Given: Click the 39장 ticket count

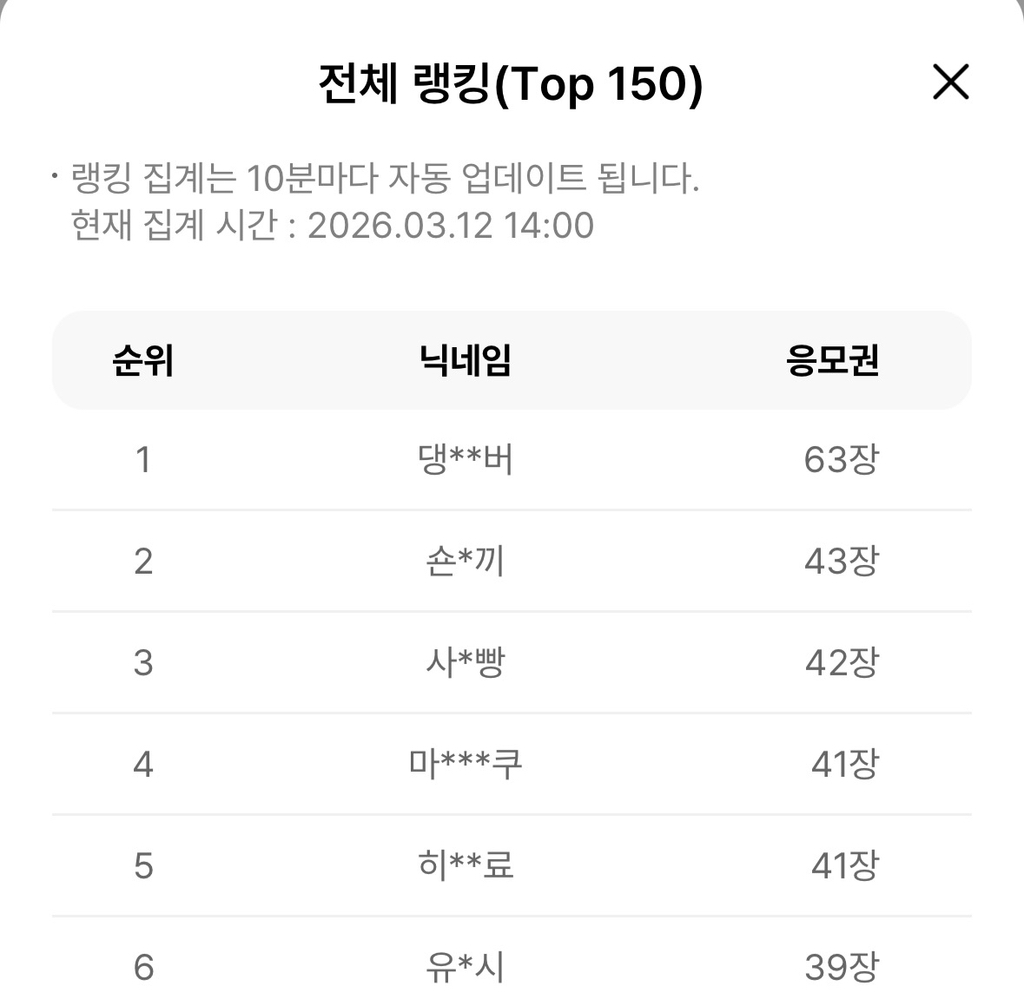Looking at the screenshot, I should point(841,967).
